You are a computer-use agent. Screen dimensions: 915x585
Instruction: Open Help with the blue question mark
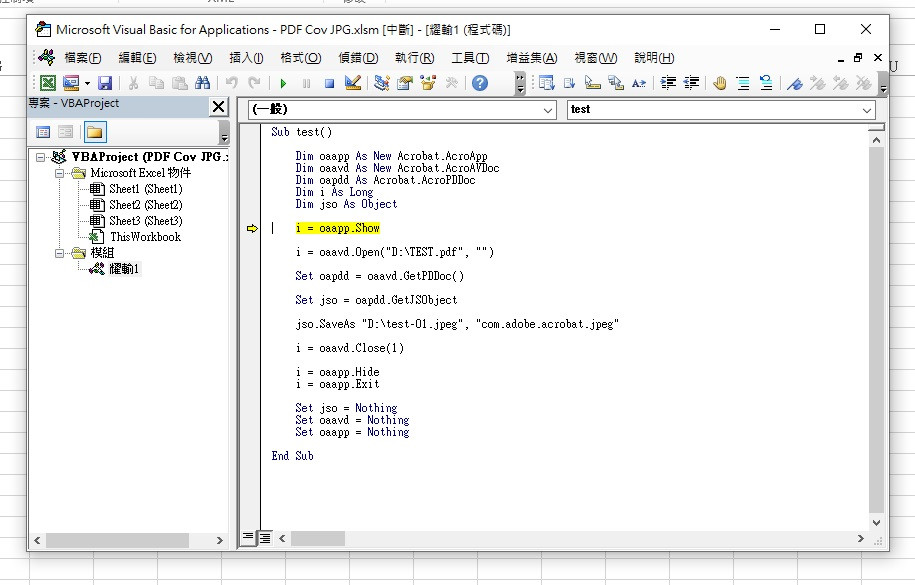point(480,83)
